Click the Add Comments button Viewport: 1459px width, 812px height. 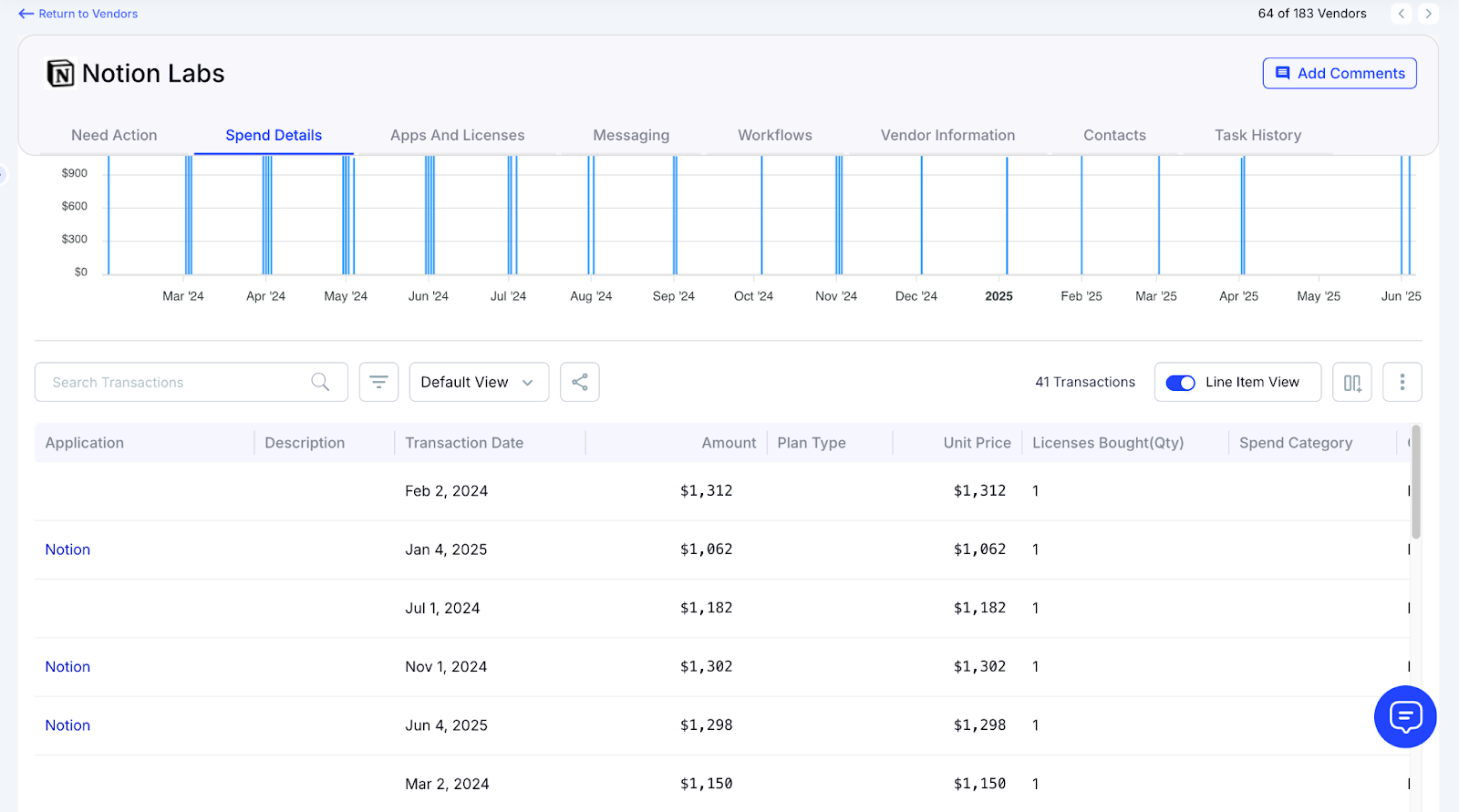[x=1340, y=73]
